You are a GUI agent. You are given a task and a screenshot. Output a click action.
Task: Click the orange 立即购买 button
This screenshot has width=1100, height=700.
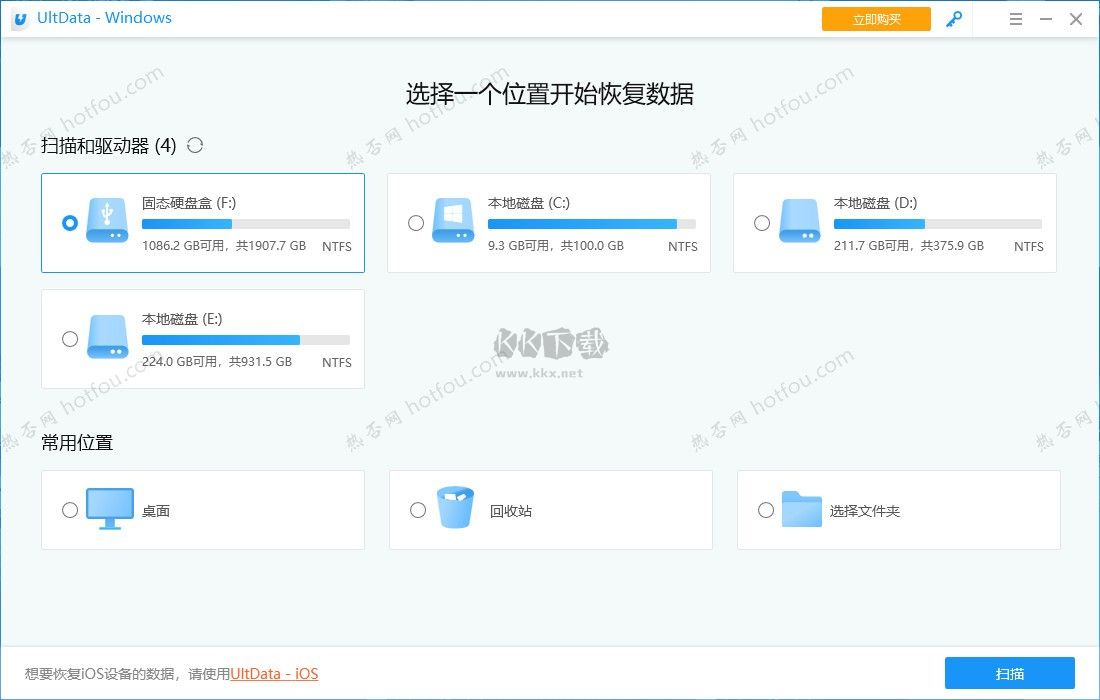[875, 18]
